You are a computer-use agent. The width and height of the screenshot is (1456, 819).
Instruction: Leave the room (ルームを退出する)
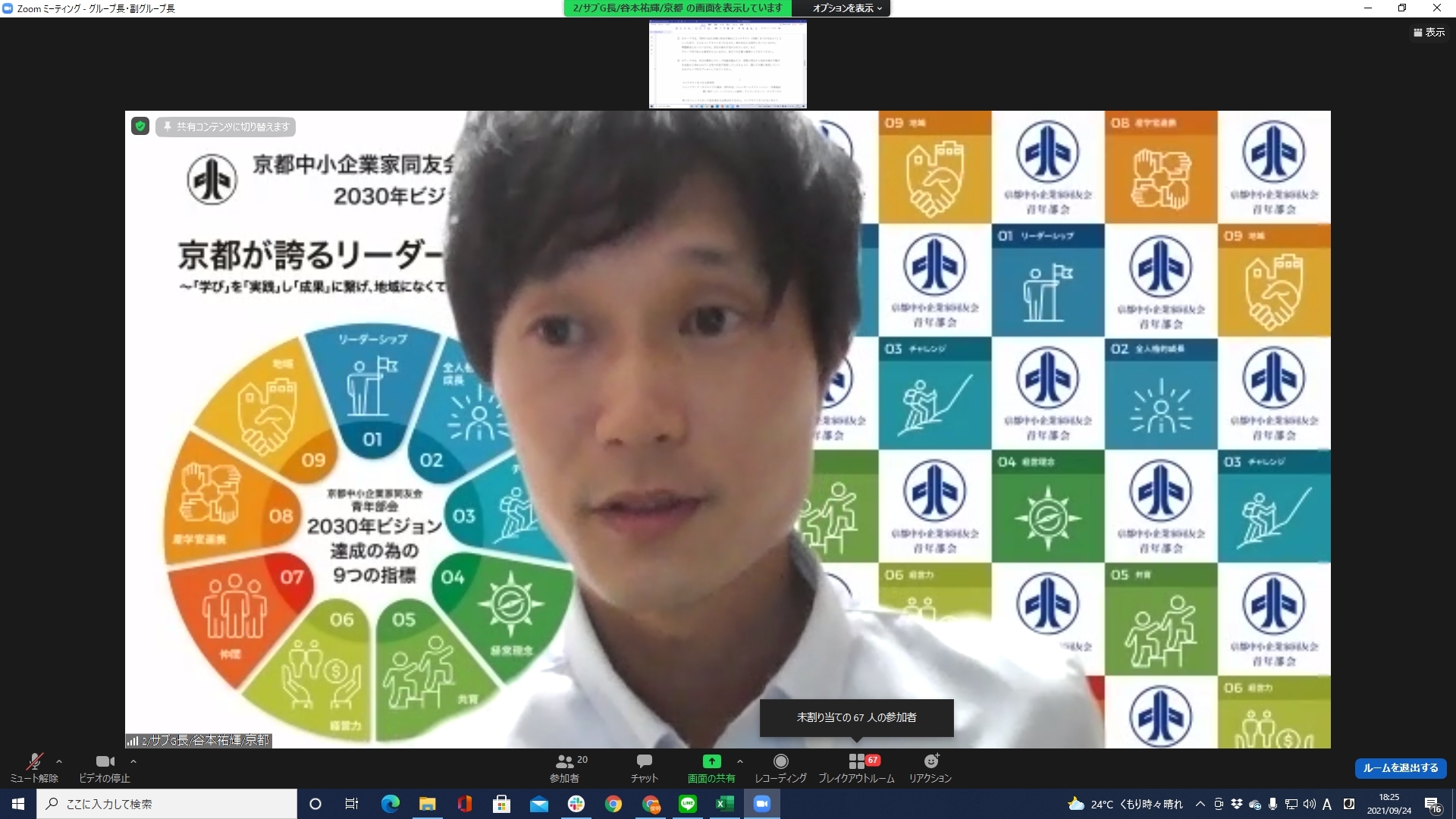pos(1401,768)
